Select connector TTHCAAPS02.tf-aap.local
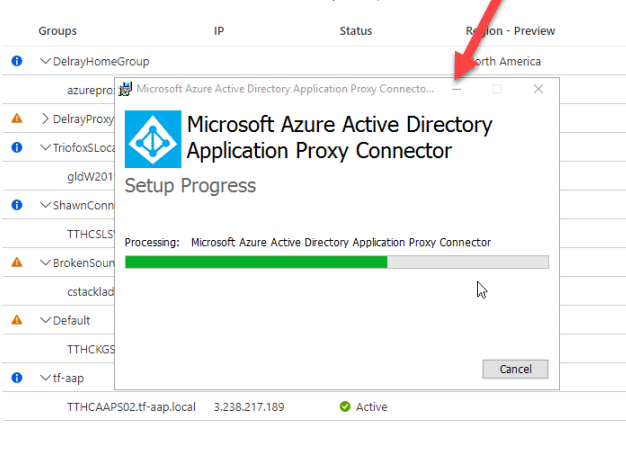This screenshot has width=626, height=449. point(131,407)
